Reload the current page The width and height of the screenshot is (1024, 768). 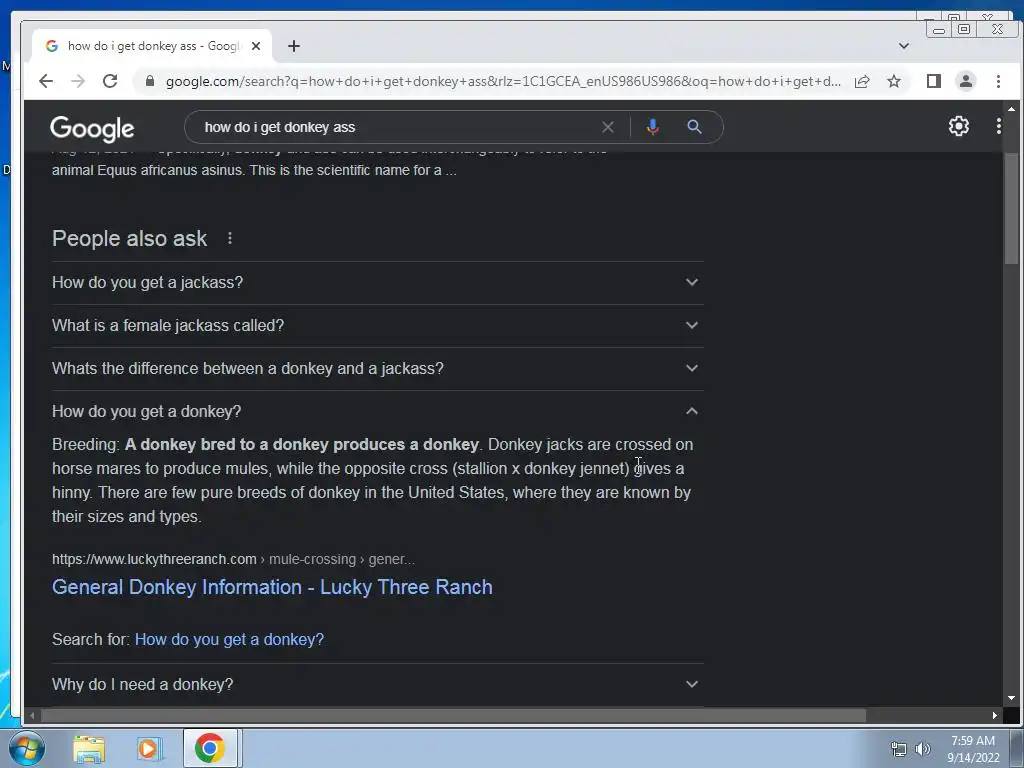pos(110,81)
